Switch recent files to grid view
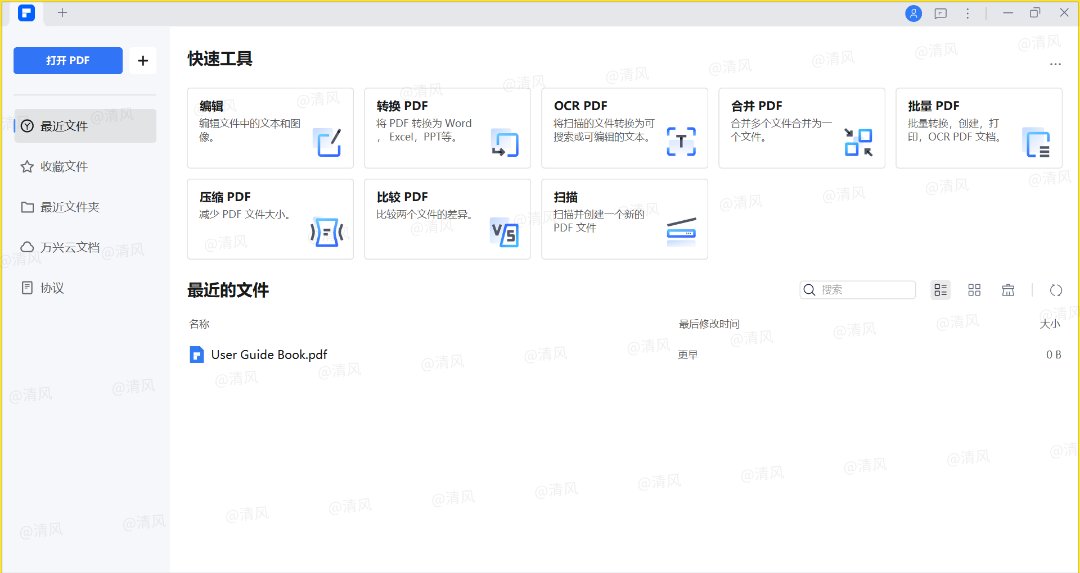This screenshot has width=1080, height=573. pos(975,290)
